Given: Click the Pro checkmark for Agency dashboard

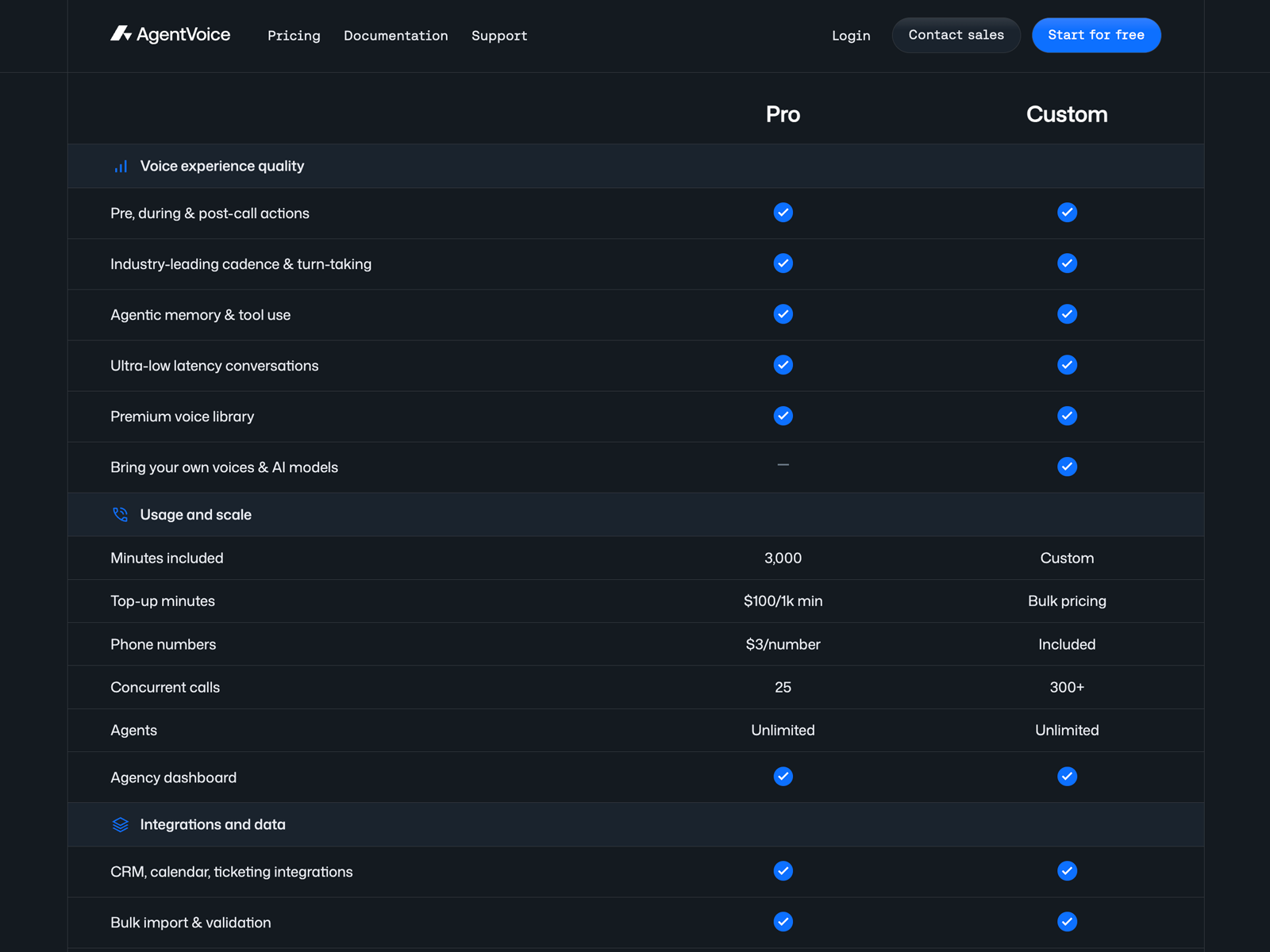Looking at the screenshot, I should point(783,777).
